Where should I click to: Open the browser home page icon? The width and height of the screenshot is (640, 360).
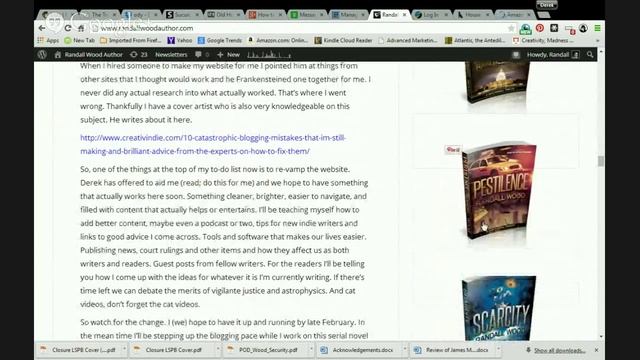tap(81, 28)
